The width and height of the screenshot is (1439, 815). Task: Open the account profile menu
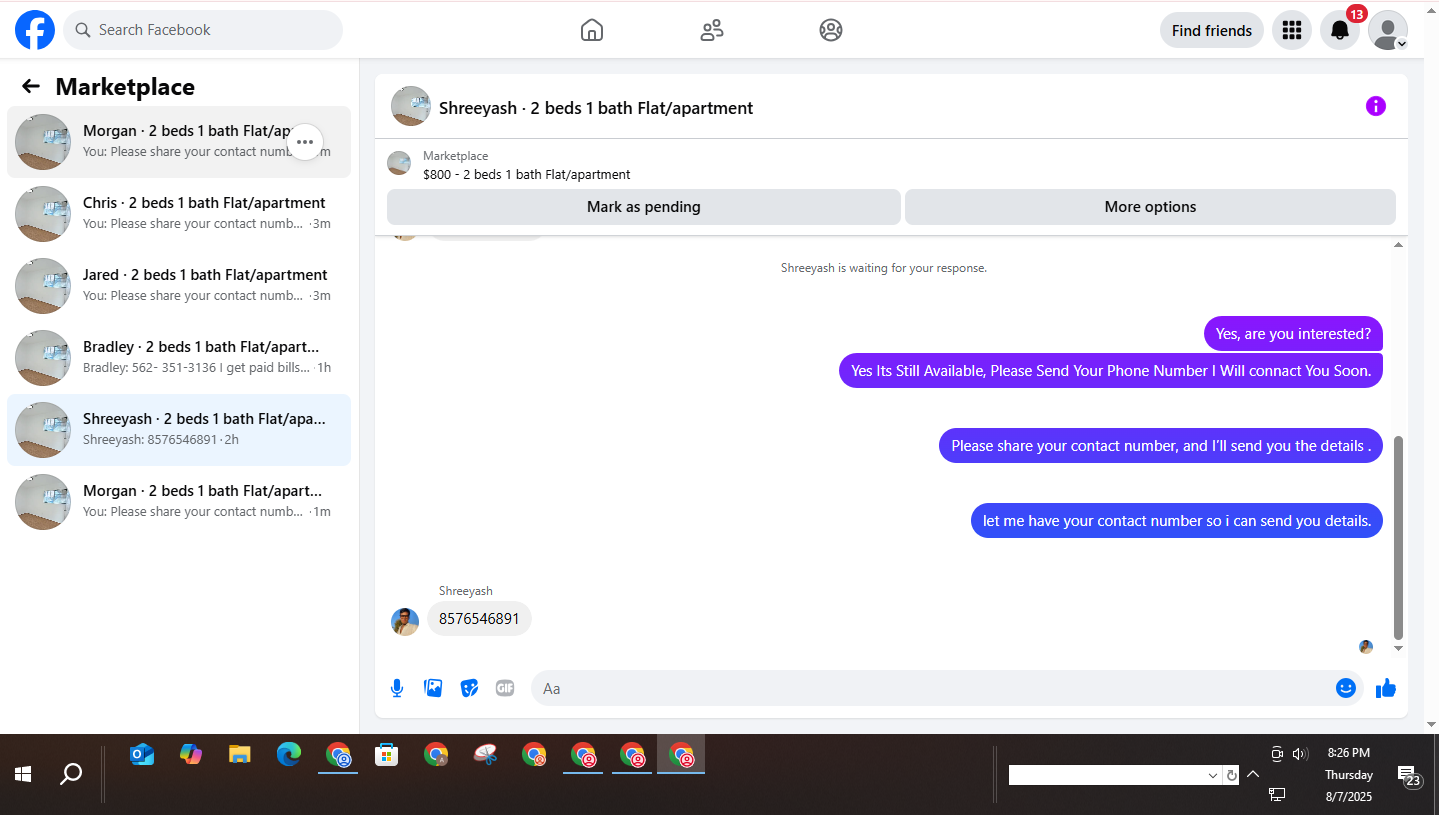1388,30
